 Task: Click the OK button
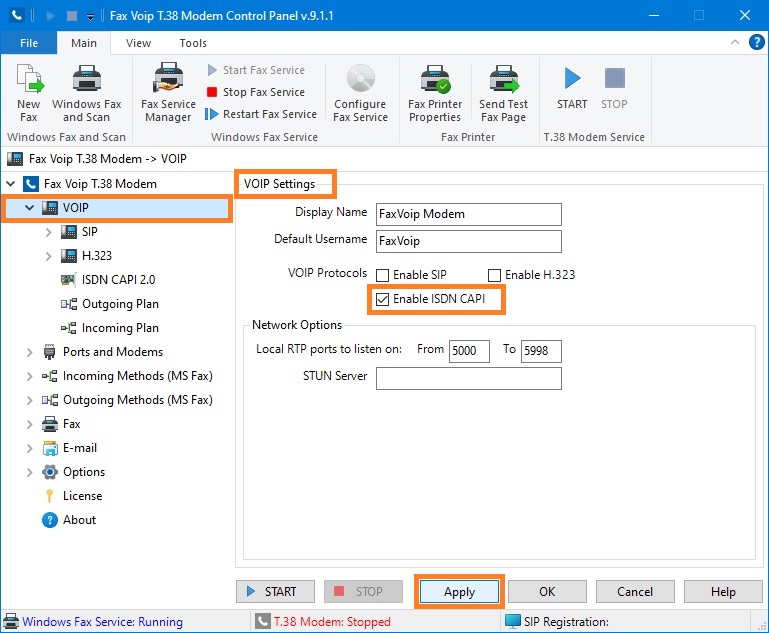coord(547,592)
